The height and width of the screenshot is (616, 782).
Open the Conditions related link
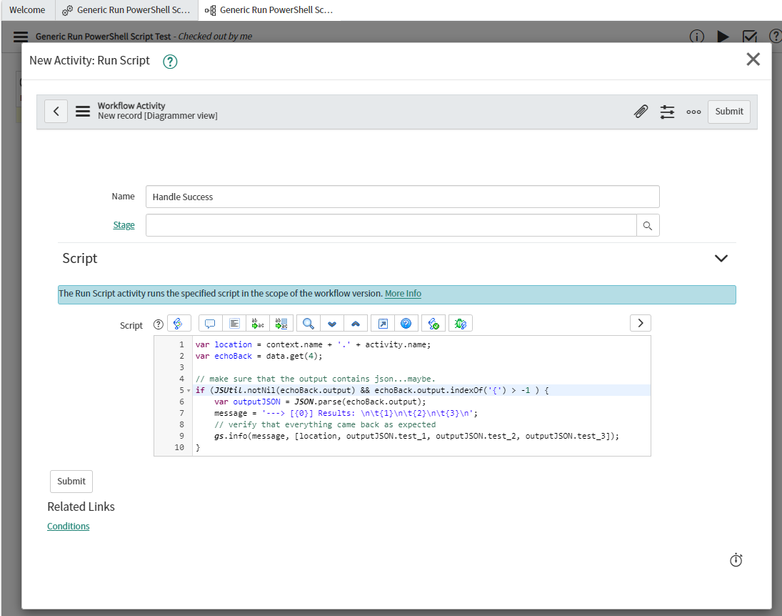point(68,526)
